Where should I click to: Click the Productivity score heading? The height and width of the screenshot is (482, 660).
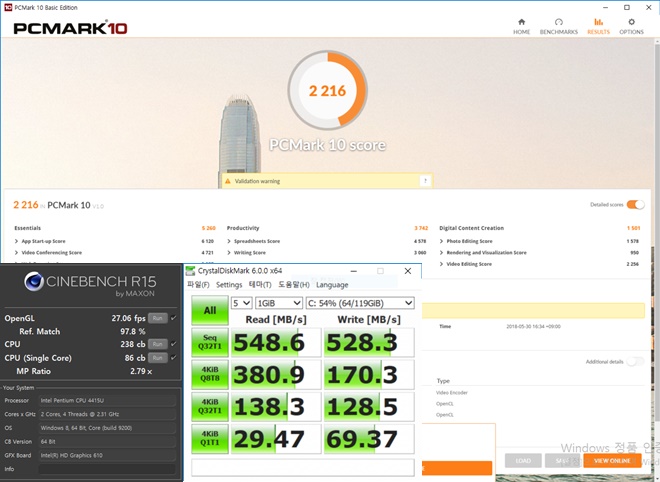(243, 228)
